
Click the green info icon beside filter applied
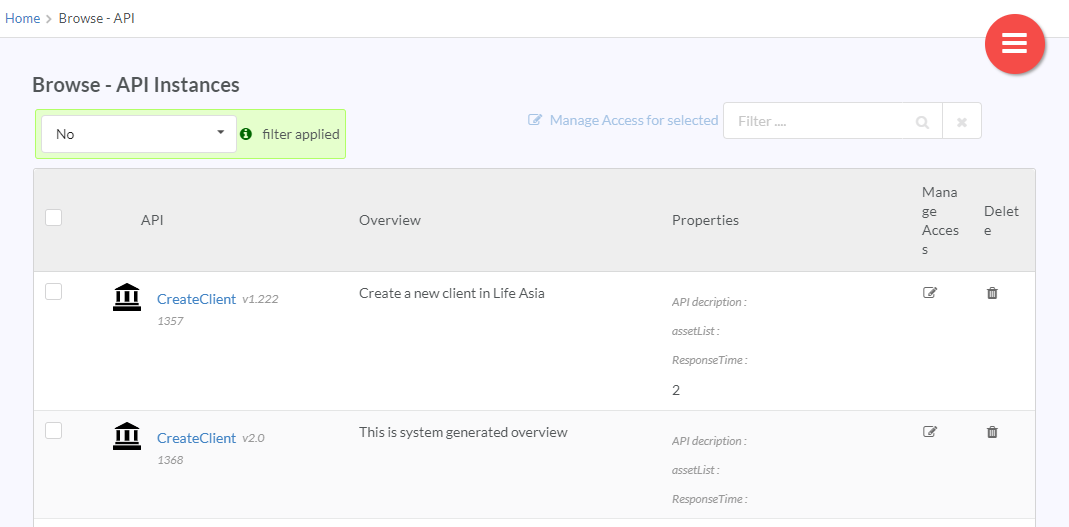coord(246,134)
